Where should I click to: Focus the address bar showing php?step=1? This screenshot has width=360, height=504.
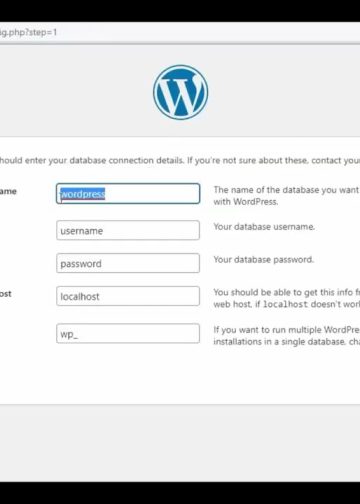[180, 32]
